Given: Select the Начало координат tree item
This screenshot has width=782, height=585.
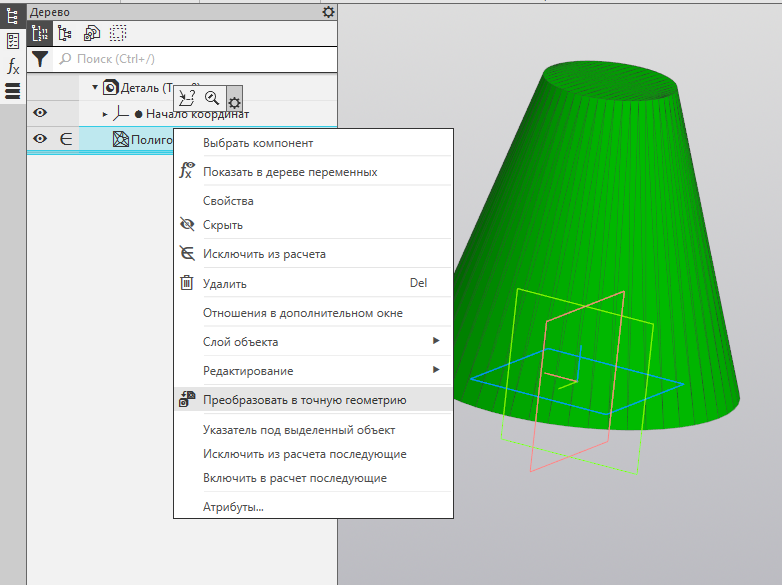Looking at the screenshot, I should coord(197,114).
